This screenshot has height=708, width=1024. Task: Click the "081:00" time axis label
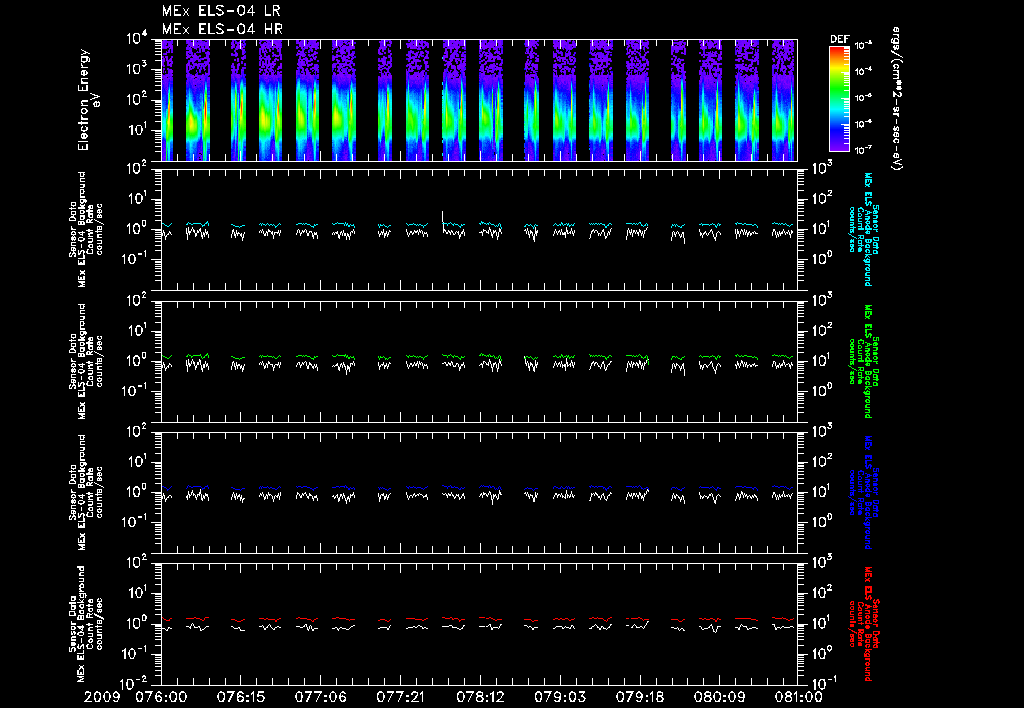(797, 697)
